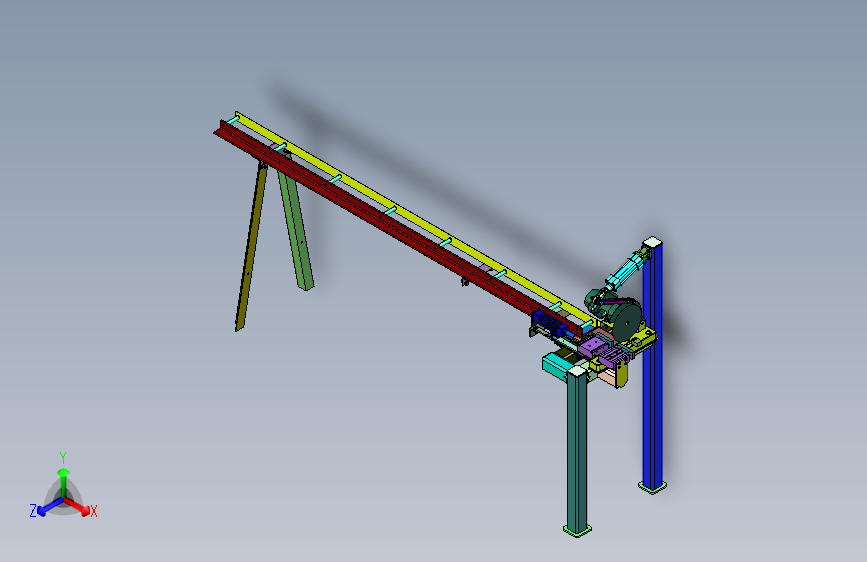867x562 pixels.
Task: Select the dark green circular disc
Action: pos(628,322)
